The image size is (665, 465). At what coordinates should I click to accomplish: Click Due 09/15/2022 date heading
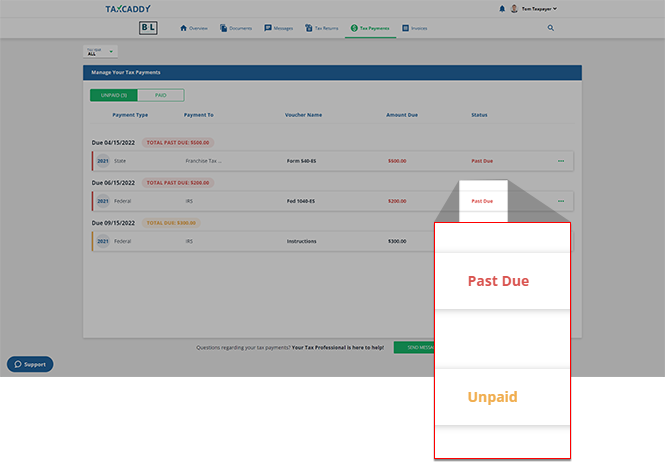[x=113, y=223]
